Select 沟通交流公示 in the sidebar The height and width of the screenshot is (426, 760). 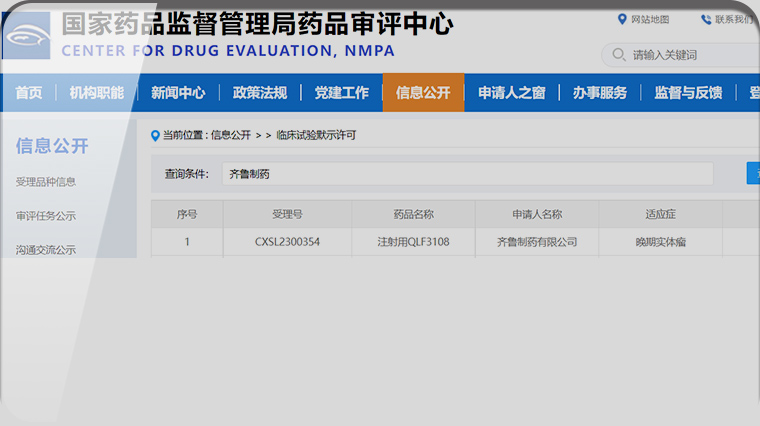click(x=46, y=250)
